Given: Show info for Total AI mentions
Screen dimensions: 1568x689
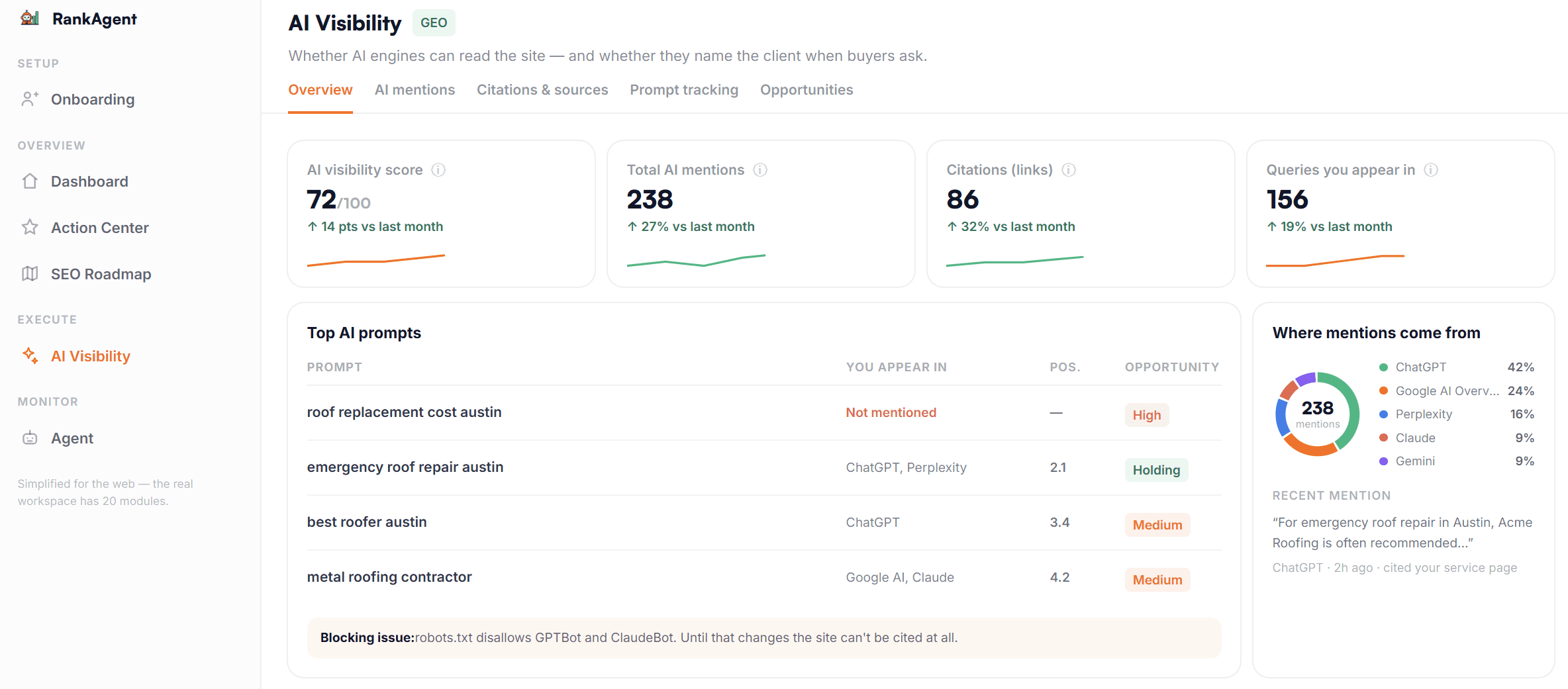Looking at the screenshot, I should coord(760,170).
